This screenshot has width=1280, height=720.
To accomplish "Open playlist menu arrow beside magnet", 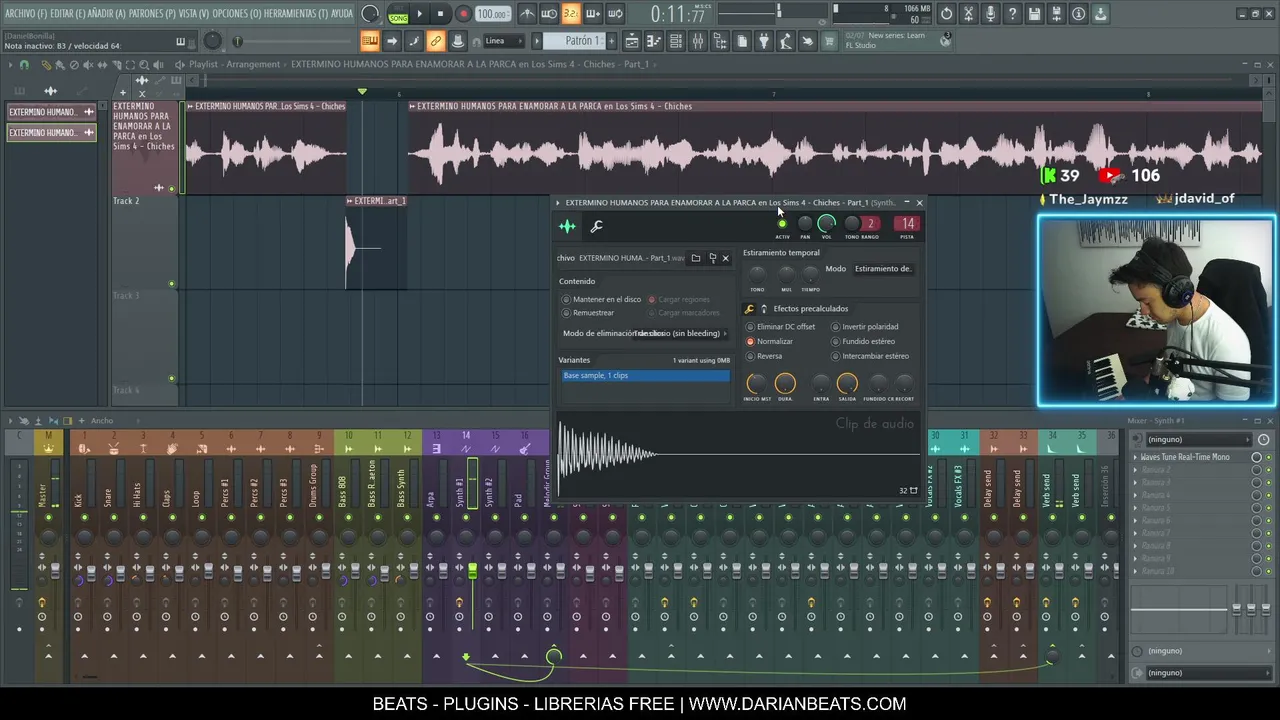I will pyautogui.click(x=11, y=65).
